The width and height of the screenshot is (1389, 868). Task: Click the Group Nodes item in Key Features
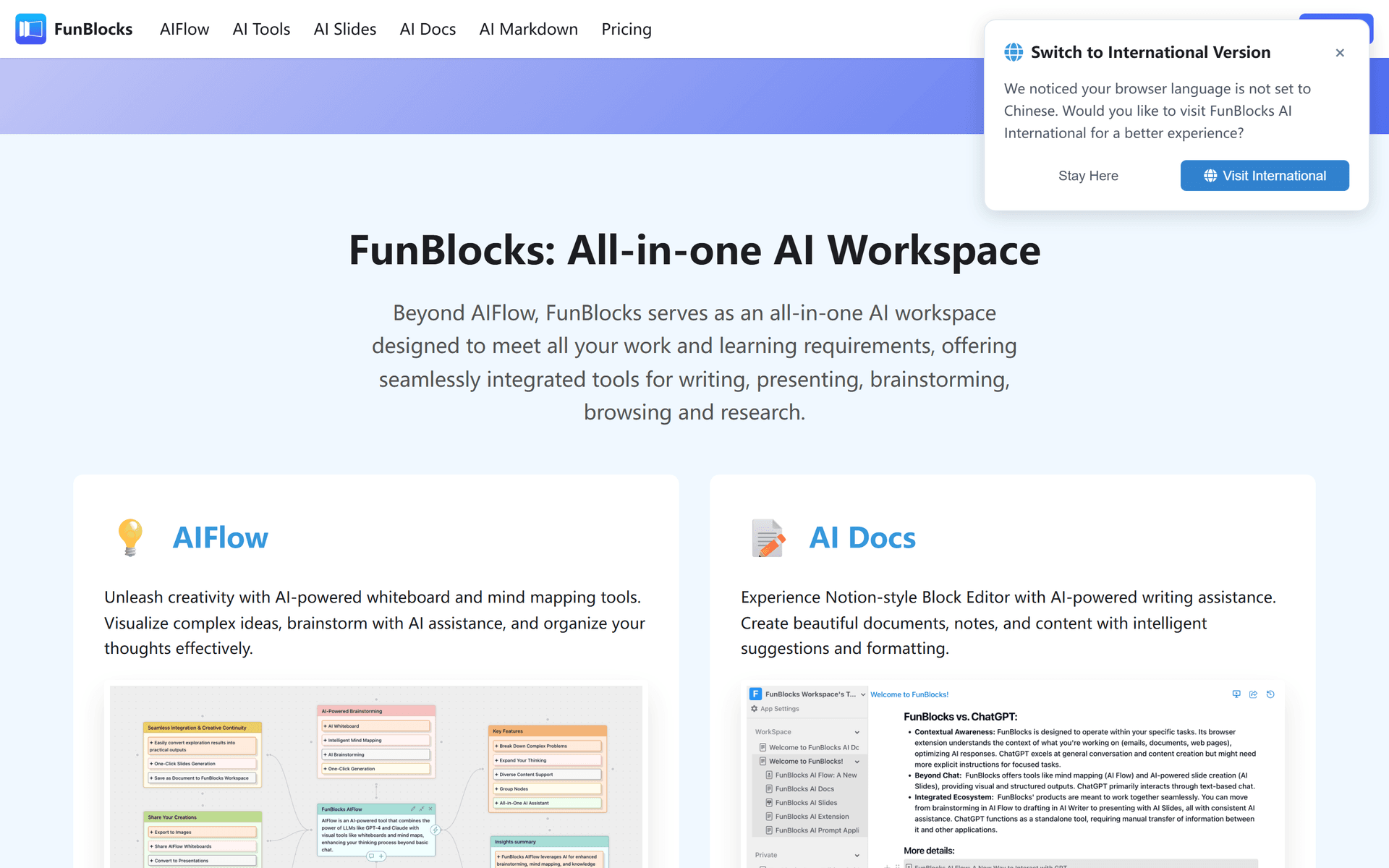click(548, 788)
